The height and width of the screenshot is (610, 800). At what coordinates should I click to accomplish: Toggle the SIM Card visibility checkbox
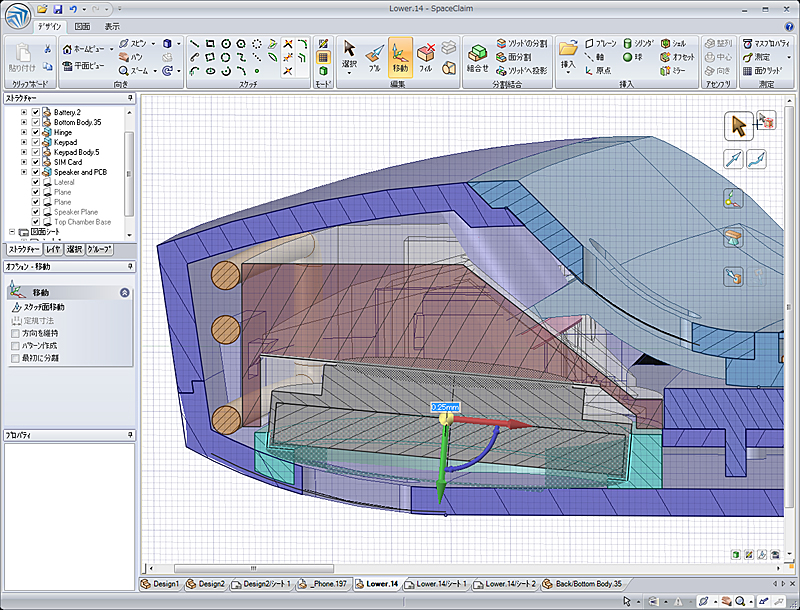[36, 162]
